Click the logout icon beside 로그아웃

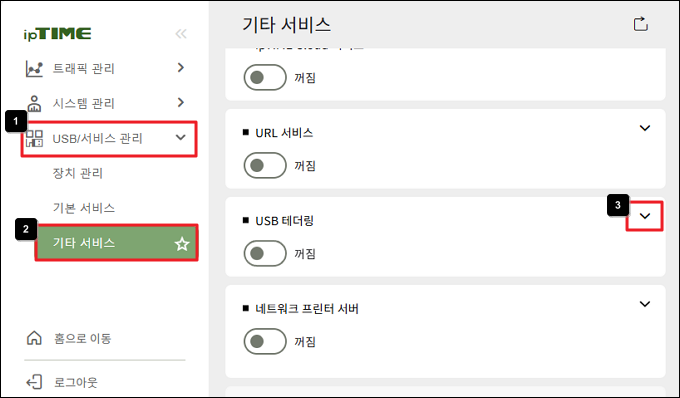click(x=34, y=382)
